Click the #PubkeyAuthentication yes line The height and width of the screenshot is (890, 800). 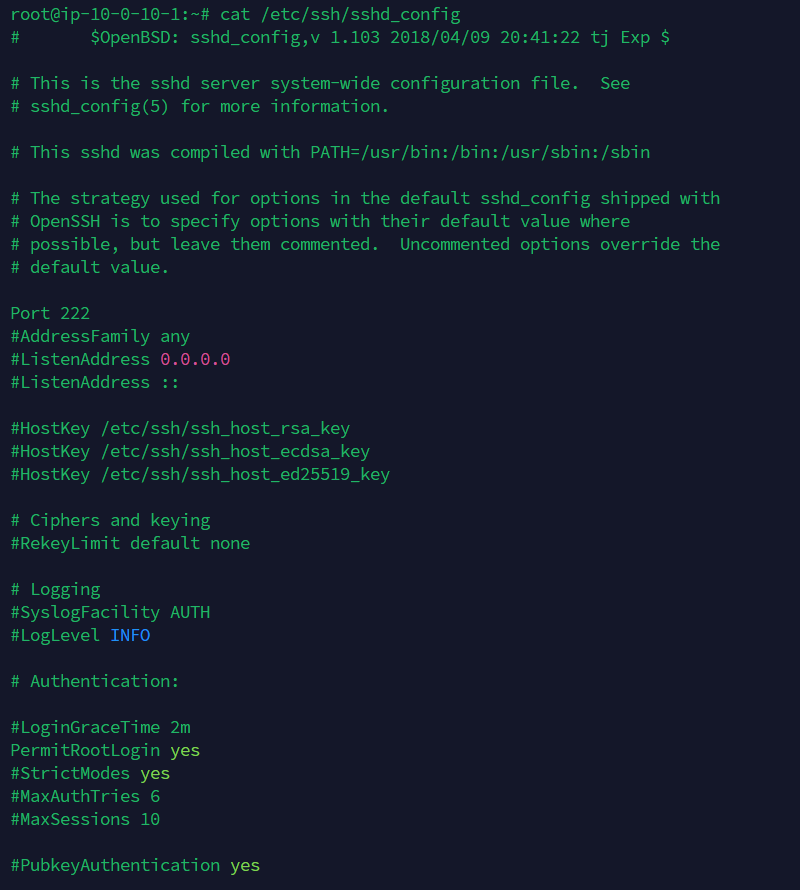point(135,866)
